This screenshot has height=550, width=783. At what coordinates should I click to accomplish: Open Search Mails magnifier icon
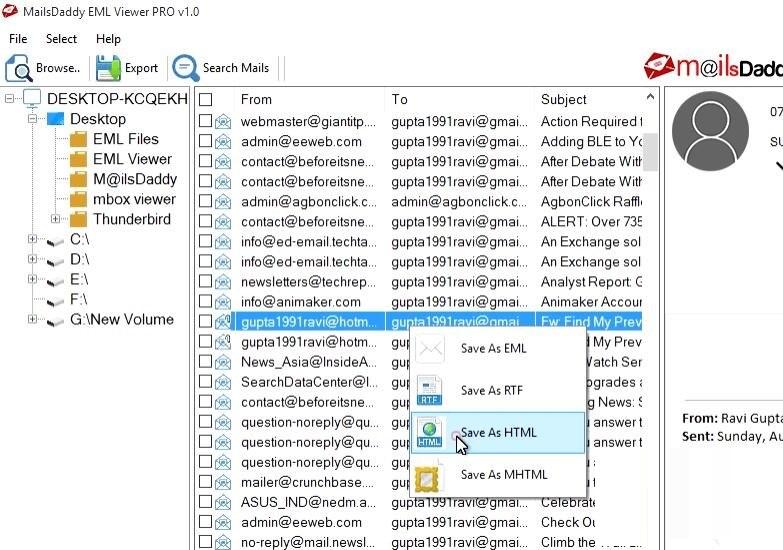coord(186,68)
